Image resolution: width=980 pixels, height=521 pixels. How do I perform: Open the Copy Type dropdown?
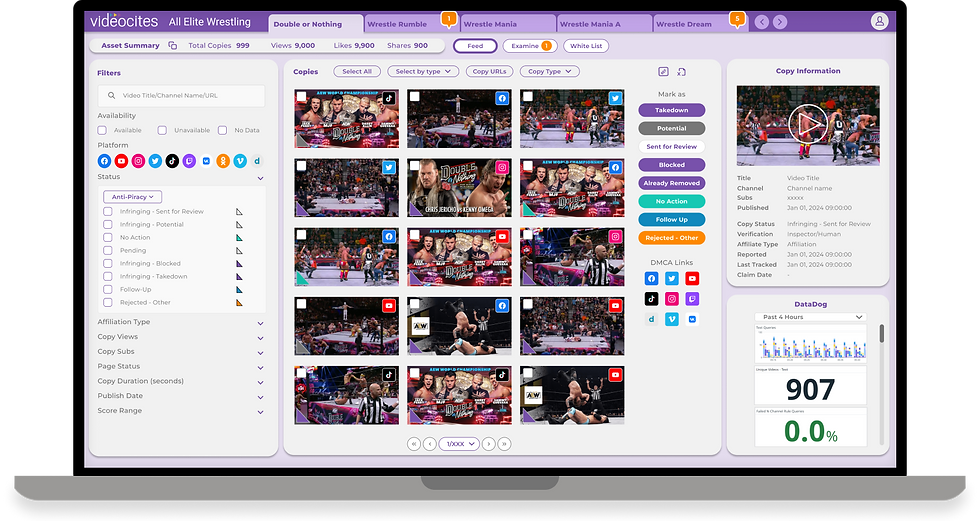point(549,71)
